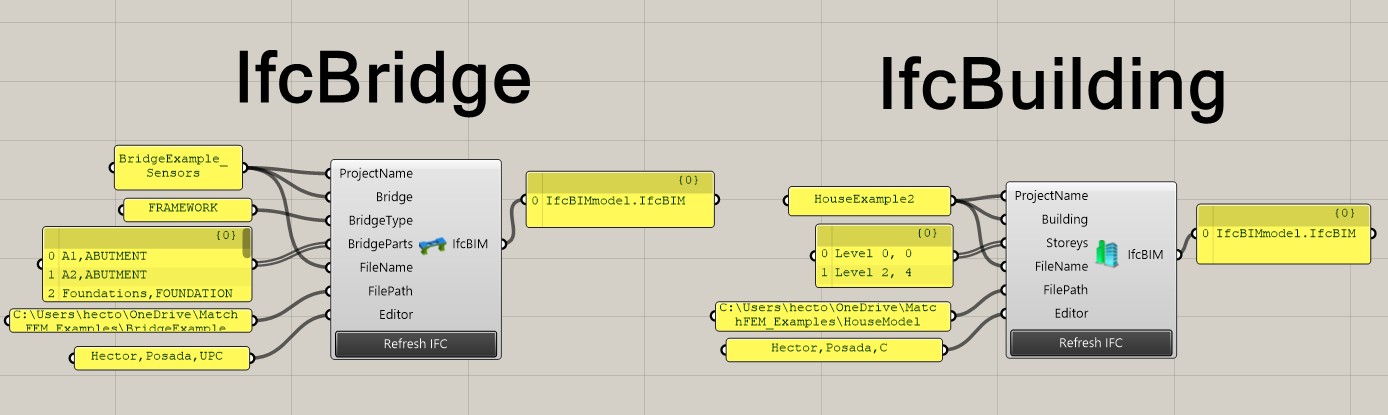Select the FRAMEWORK text panel
The image size is (1388, 415).
[x=184, y=209]
